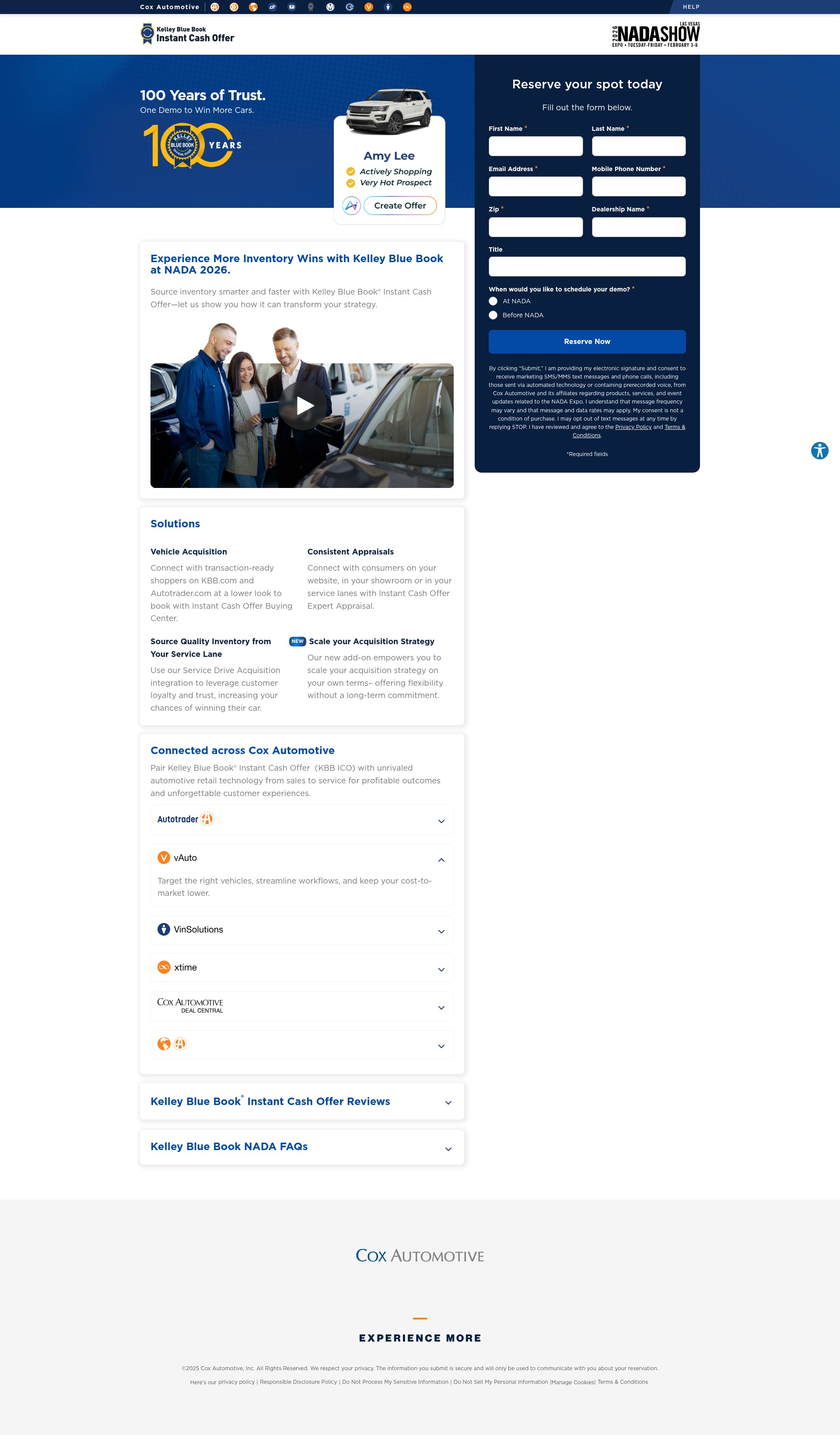This screenshot has width=840, height=1435.
Task: Open Do Not Process My Sensitive Information link
Action: point(395,1382)
